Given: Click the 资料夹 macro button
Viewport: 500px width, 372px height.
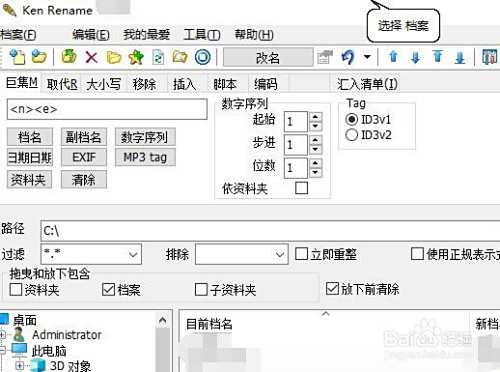Looking at the screenshot, I should [x=29, y=180].
